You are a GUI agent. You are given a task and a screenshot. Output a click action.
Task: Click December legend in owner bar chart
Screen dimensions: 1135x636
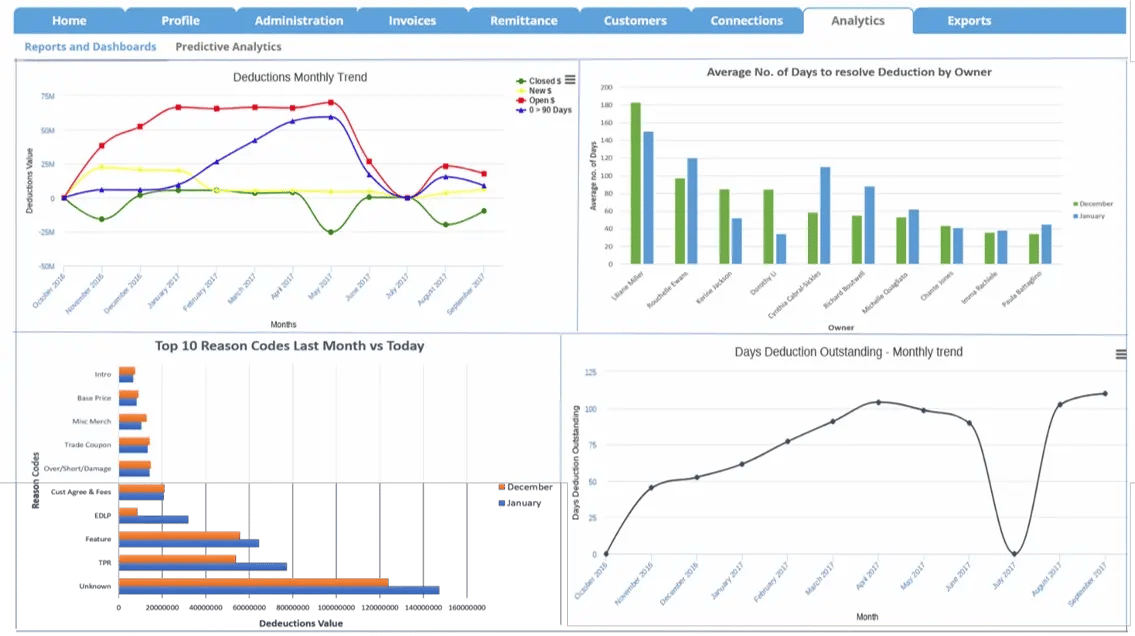point(1093,204)
